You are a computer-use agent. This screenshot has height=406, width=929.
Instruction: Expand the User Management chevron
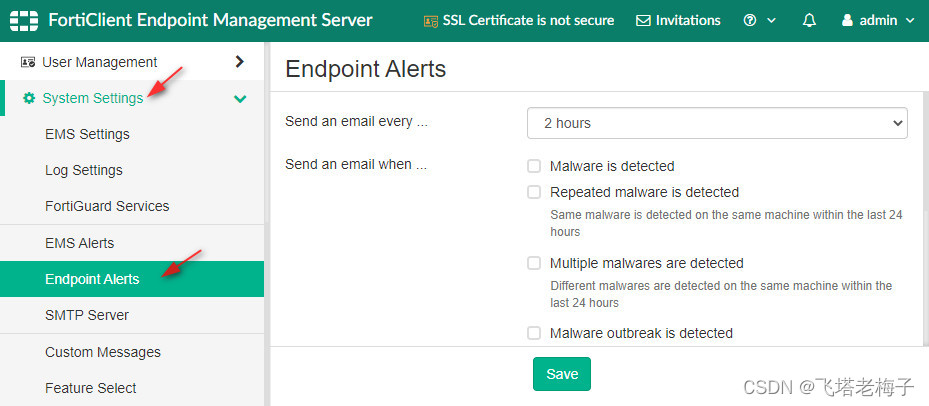coord(239,61)
